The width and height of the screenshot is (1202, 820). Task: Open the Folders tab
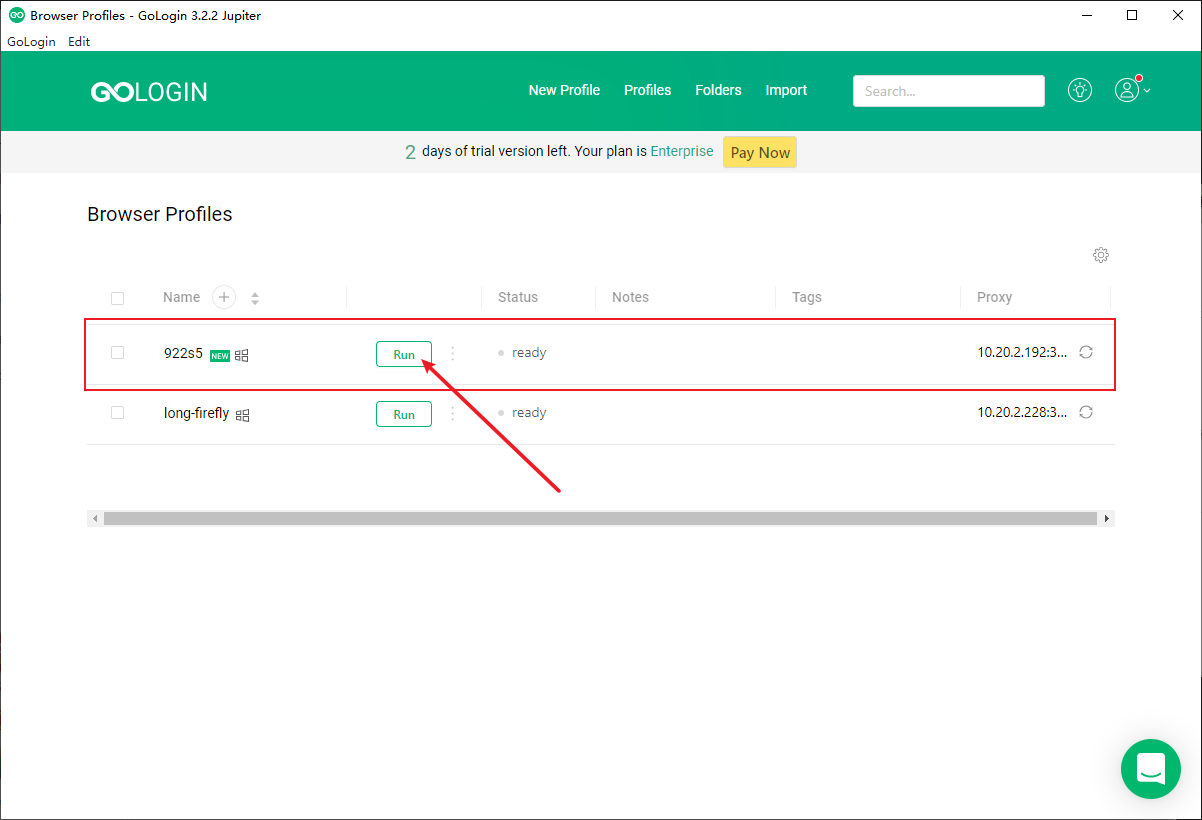point(718,90)
